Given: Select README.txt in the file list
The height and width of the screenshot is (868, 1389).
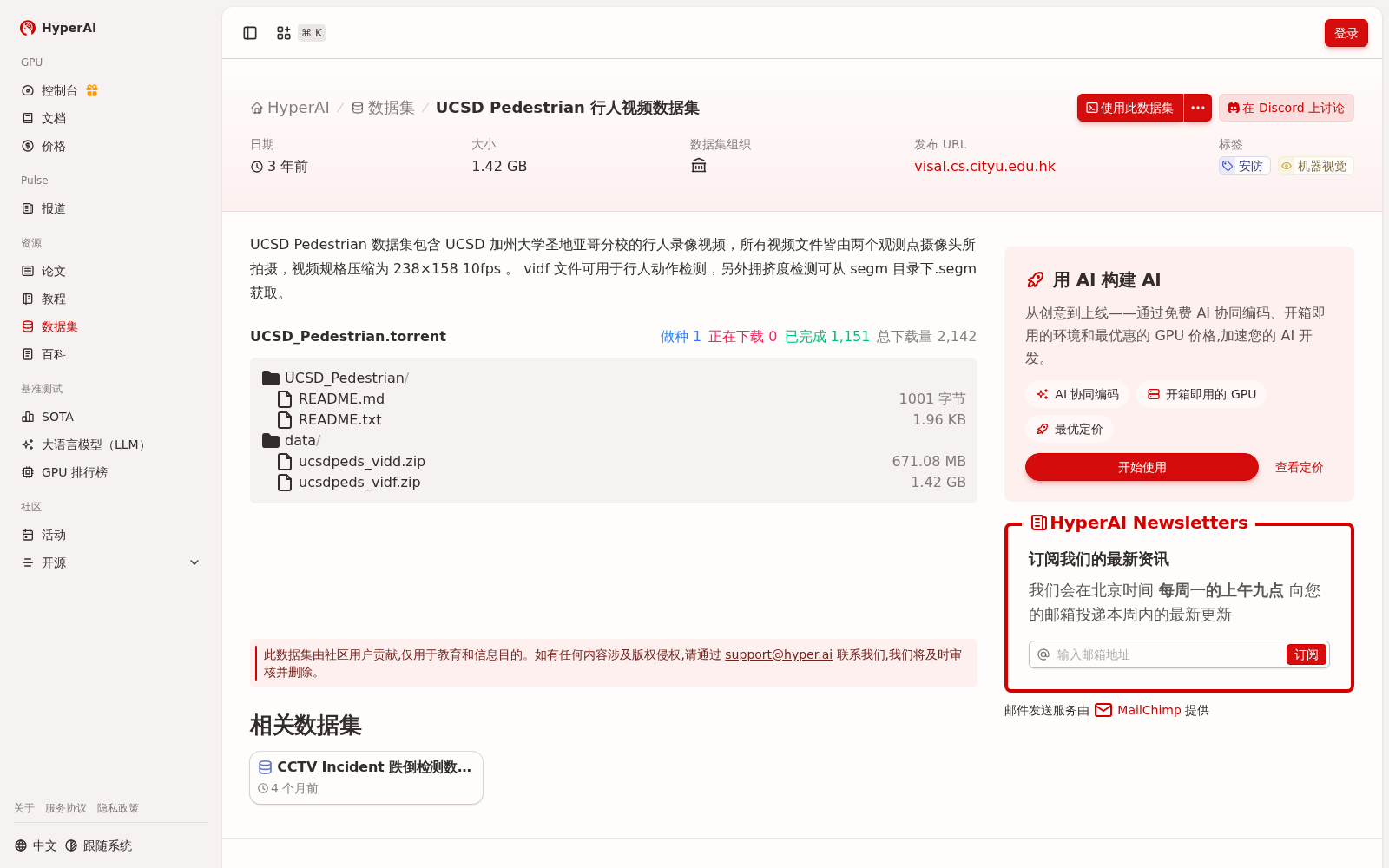Looking at the screenshot, I should pos(339,419).
